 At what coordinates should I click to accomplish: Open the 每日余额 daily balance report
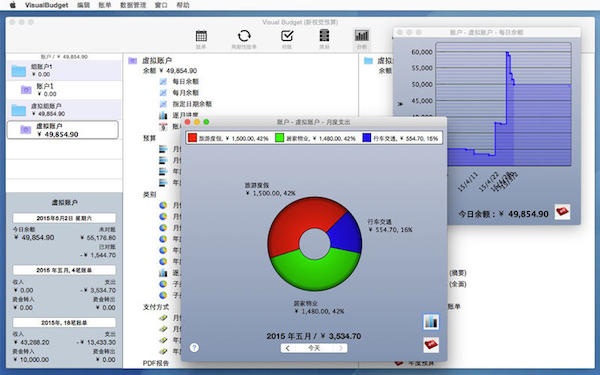point(185,82)
